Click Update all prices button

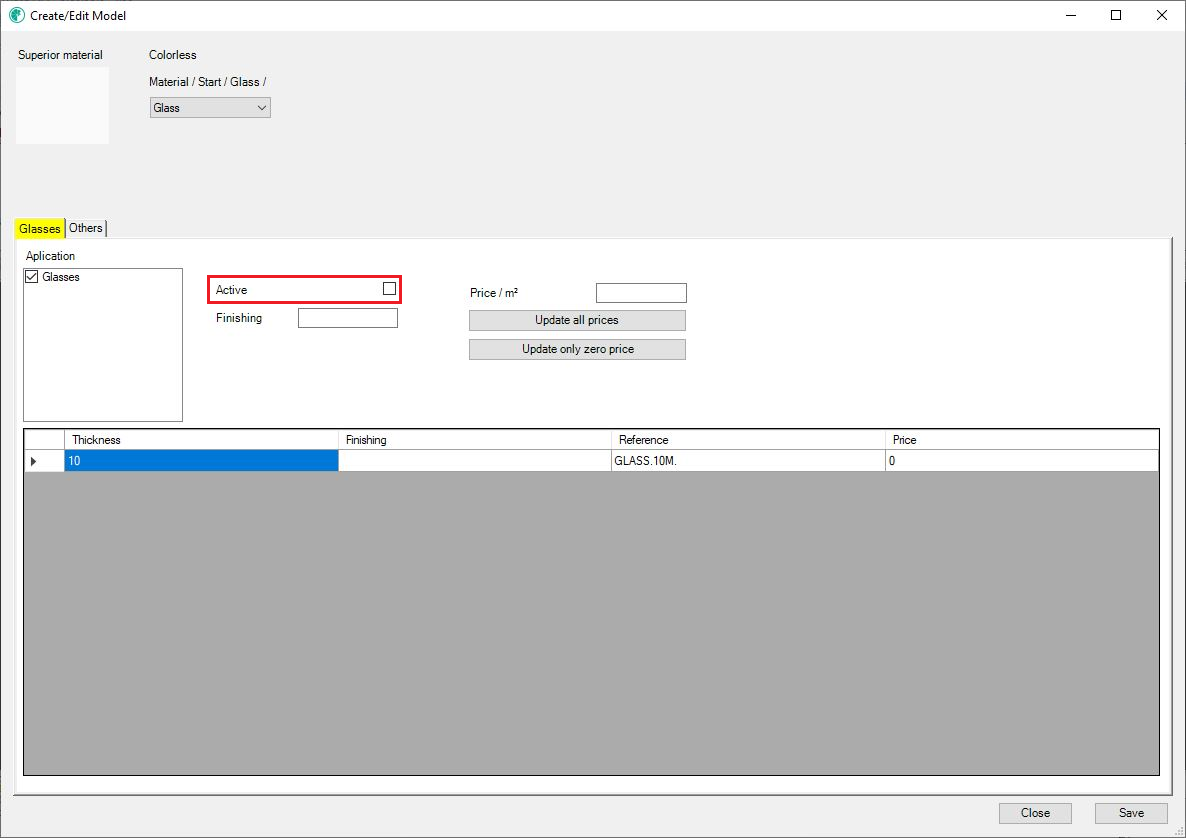coord(577,320)
